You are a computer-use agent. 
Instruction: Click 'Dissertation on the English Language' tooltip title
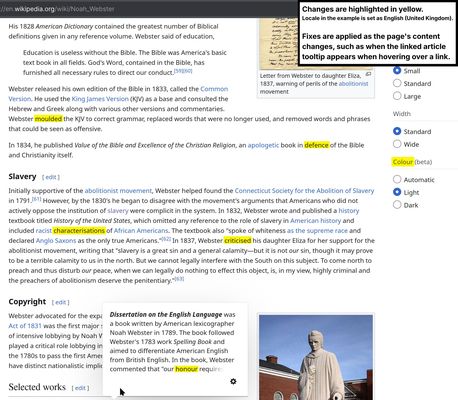pos(166,314)
